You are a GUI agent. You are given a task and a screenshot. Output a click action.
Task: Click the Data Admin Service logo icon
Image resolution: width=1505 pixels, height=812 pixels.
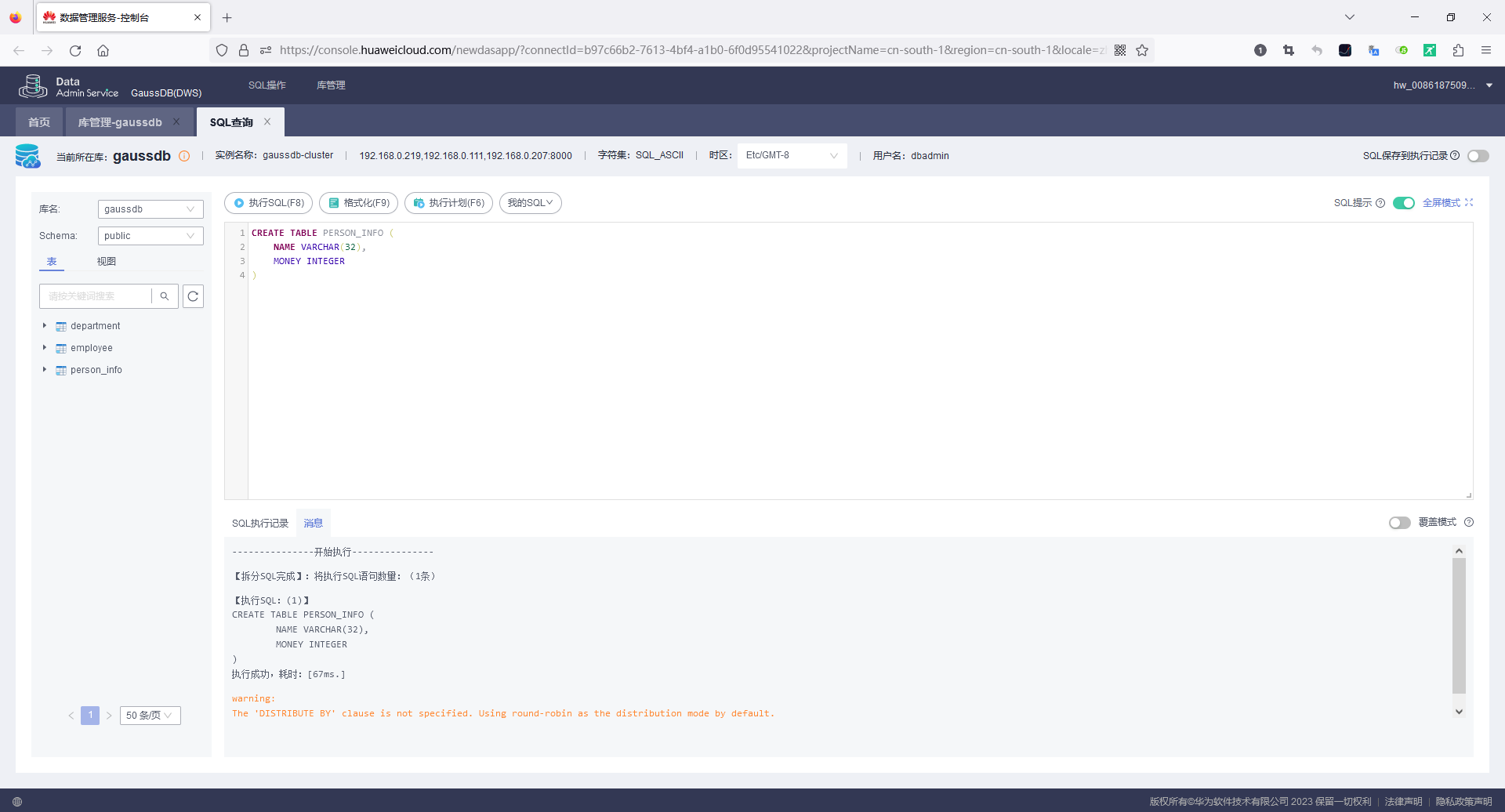(33, 85)
